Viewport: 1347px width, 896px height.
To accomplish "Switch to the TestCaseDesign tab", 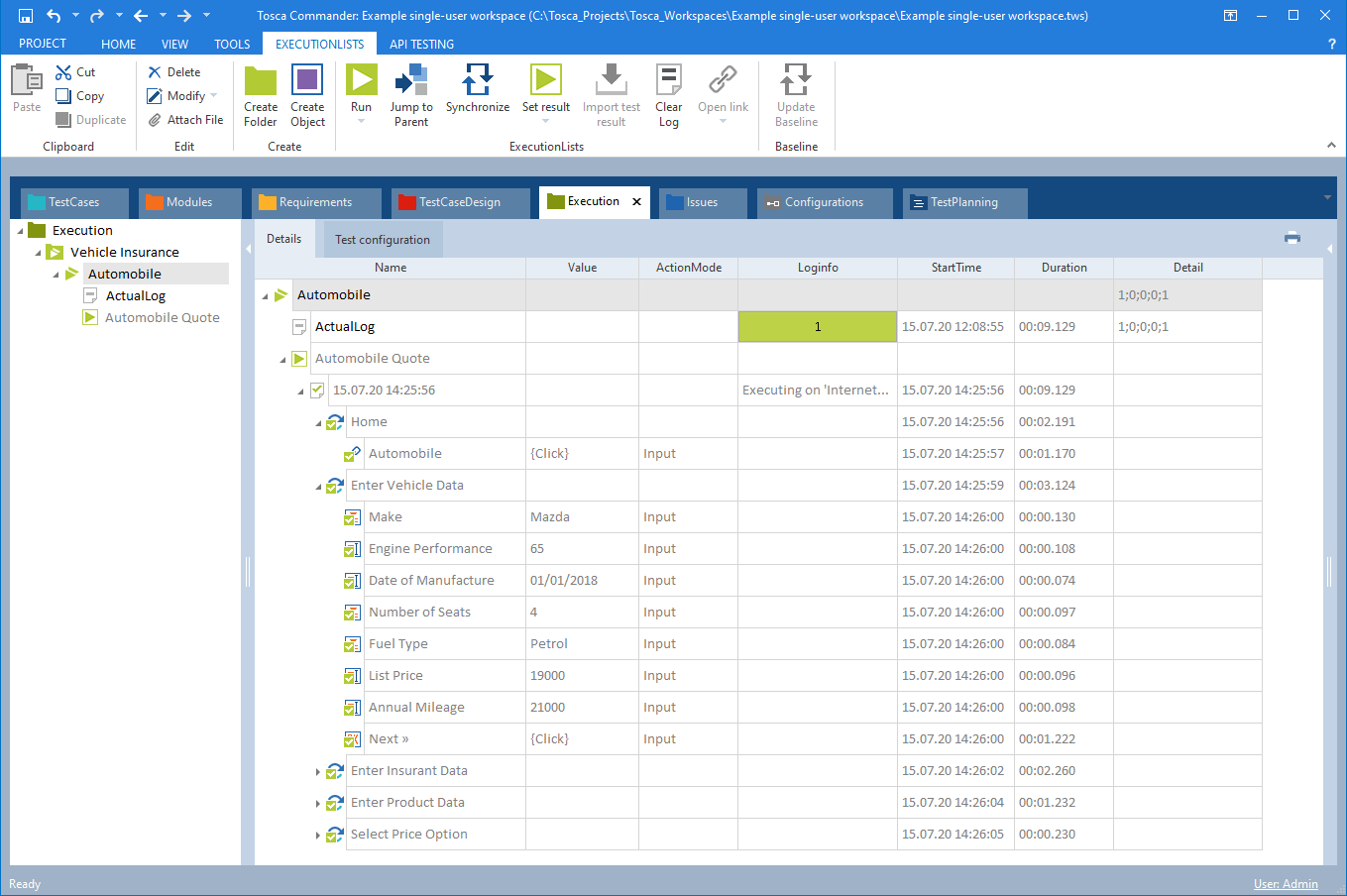I will (459, 202).
